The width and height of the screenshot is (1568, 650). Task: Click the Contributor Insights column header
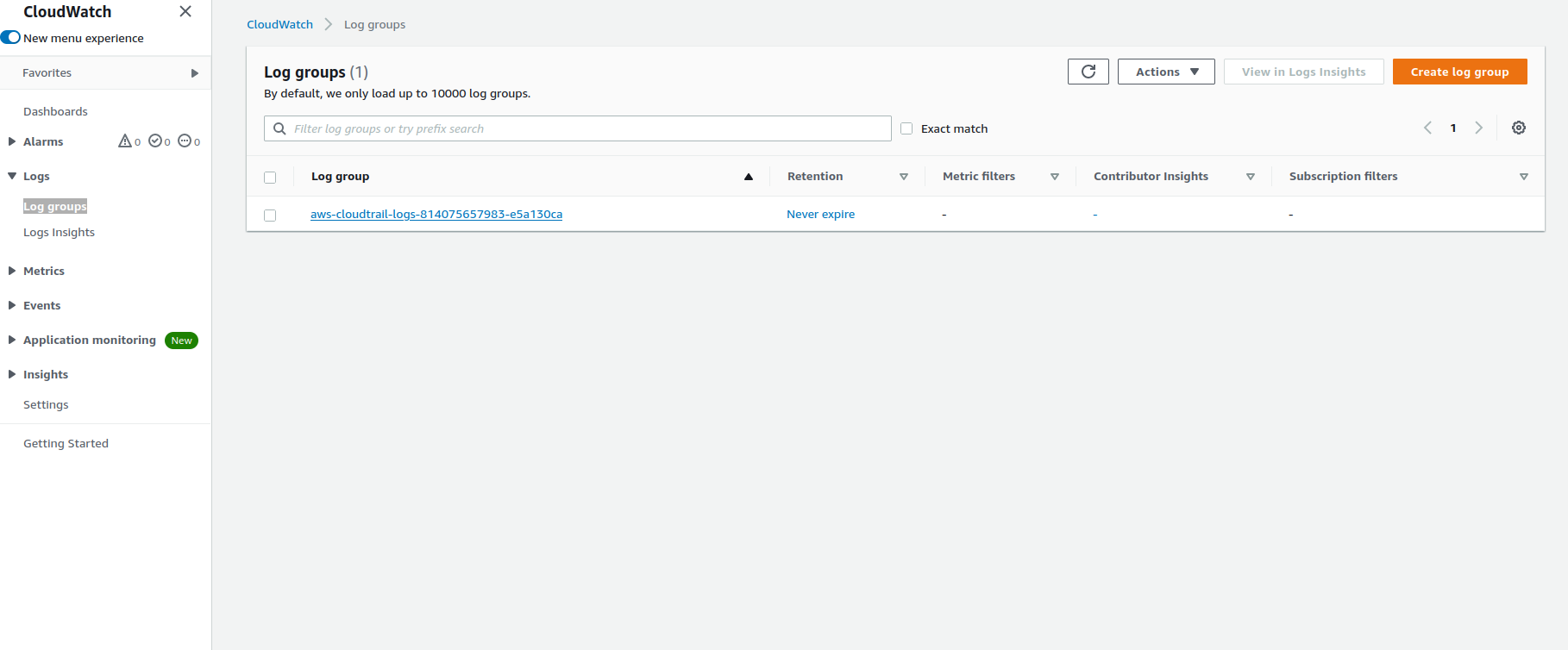click(x=1151, y=176)
